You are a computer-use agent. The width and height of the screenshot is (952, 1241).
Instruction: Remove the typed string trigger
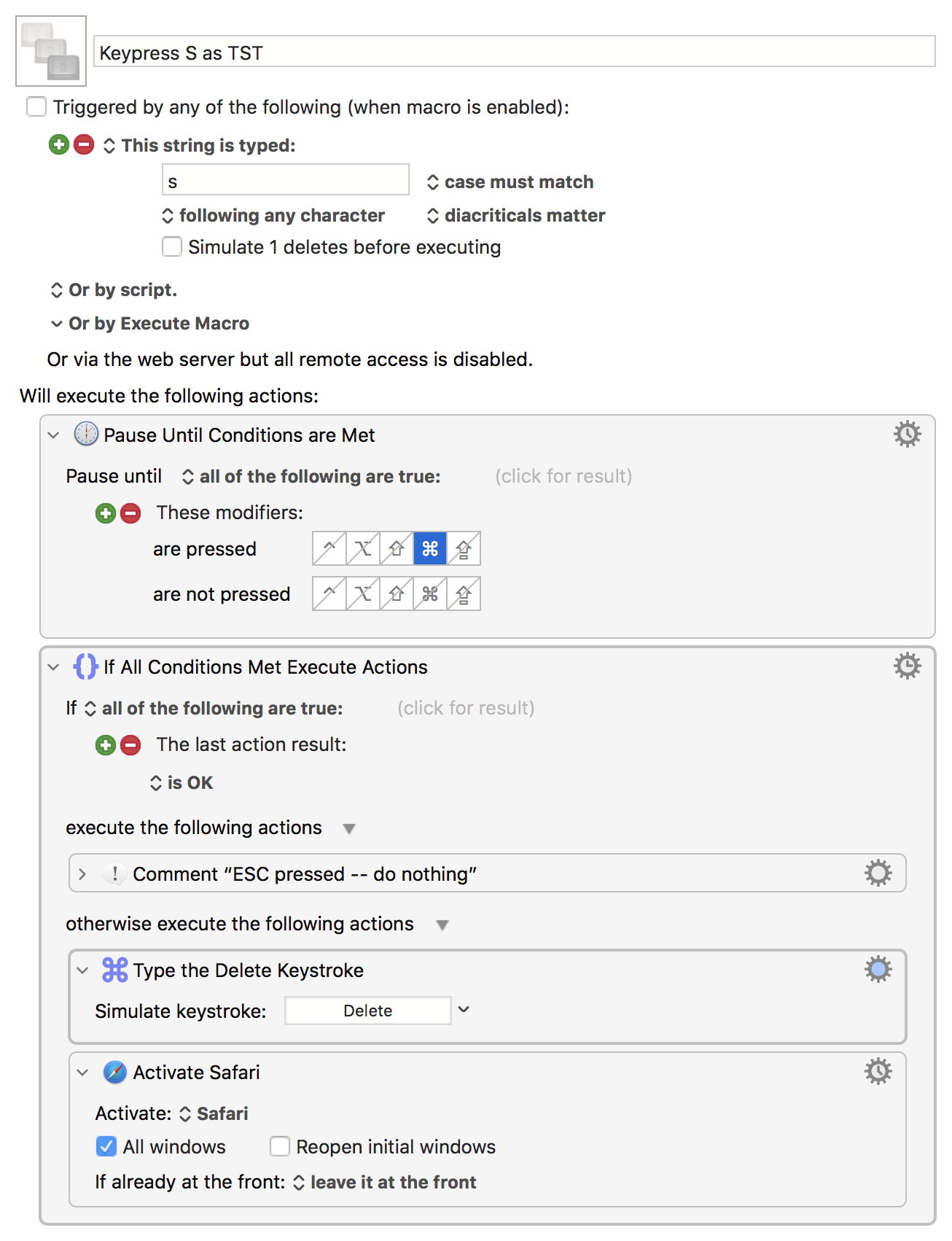84,144
